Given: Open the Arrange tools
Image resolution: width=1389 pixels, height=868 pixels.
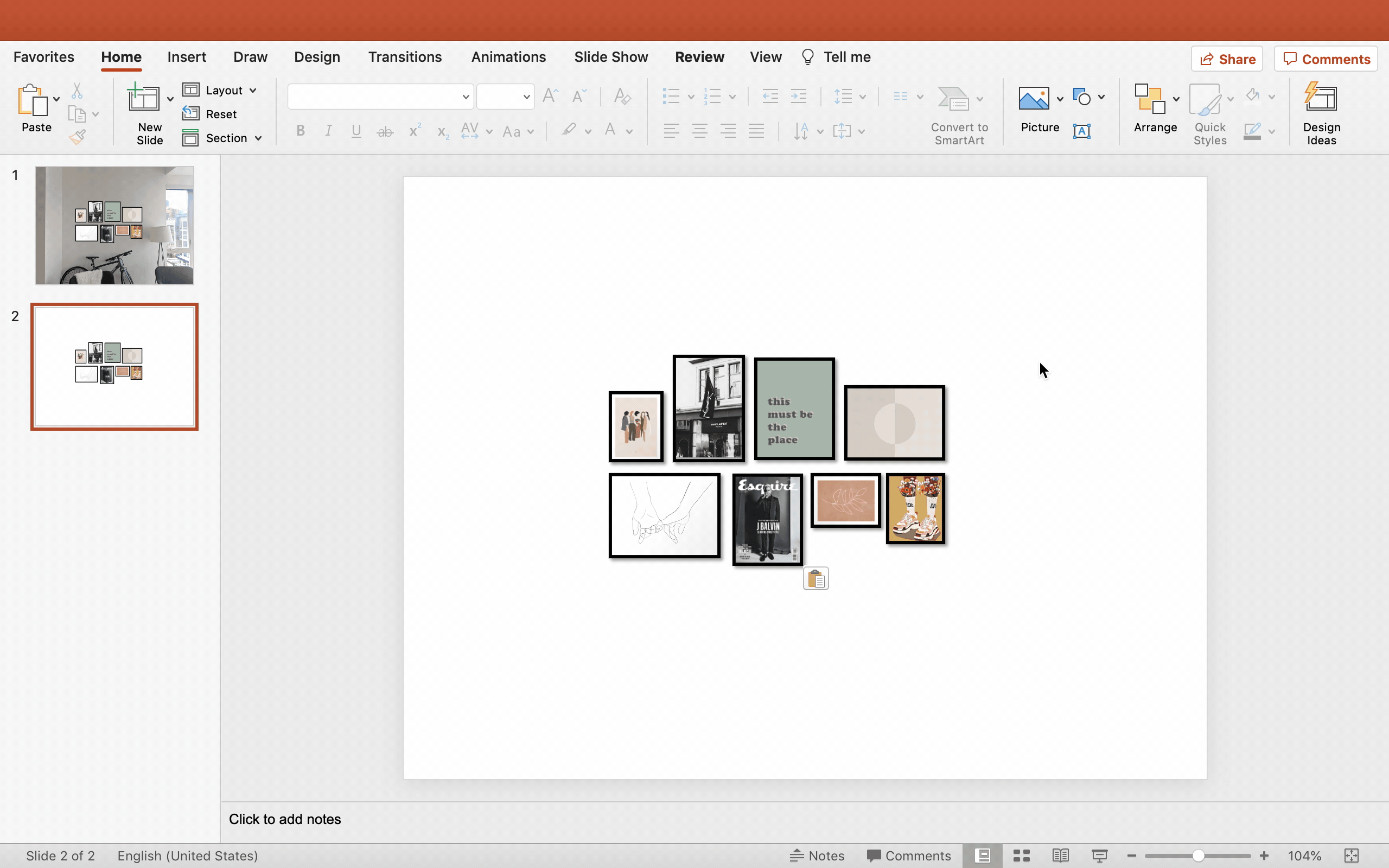Looking at the screenshot, I should pos(1155,108).
